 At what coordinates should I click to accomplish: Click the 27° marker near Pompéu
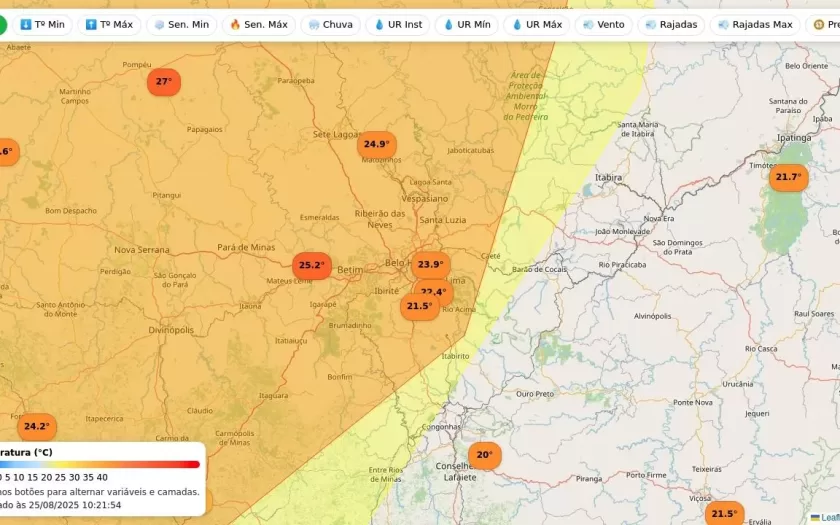(x=164, y=82)
